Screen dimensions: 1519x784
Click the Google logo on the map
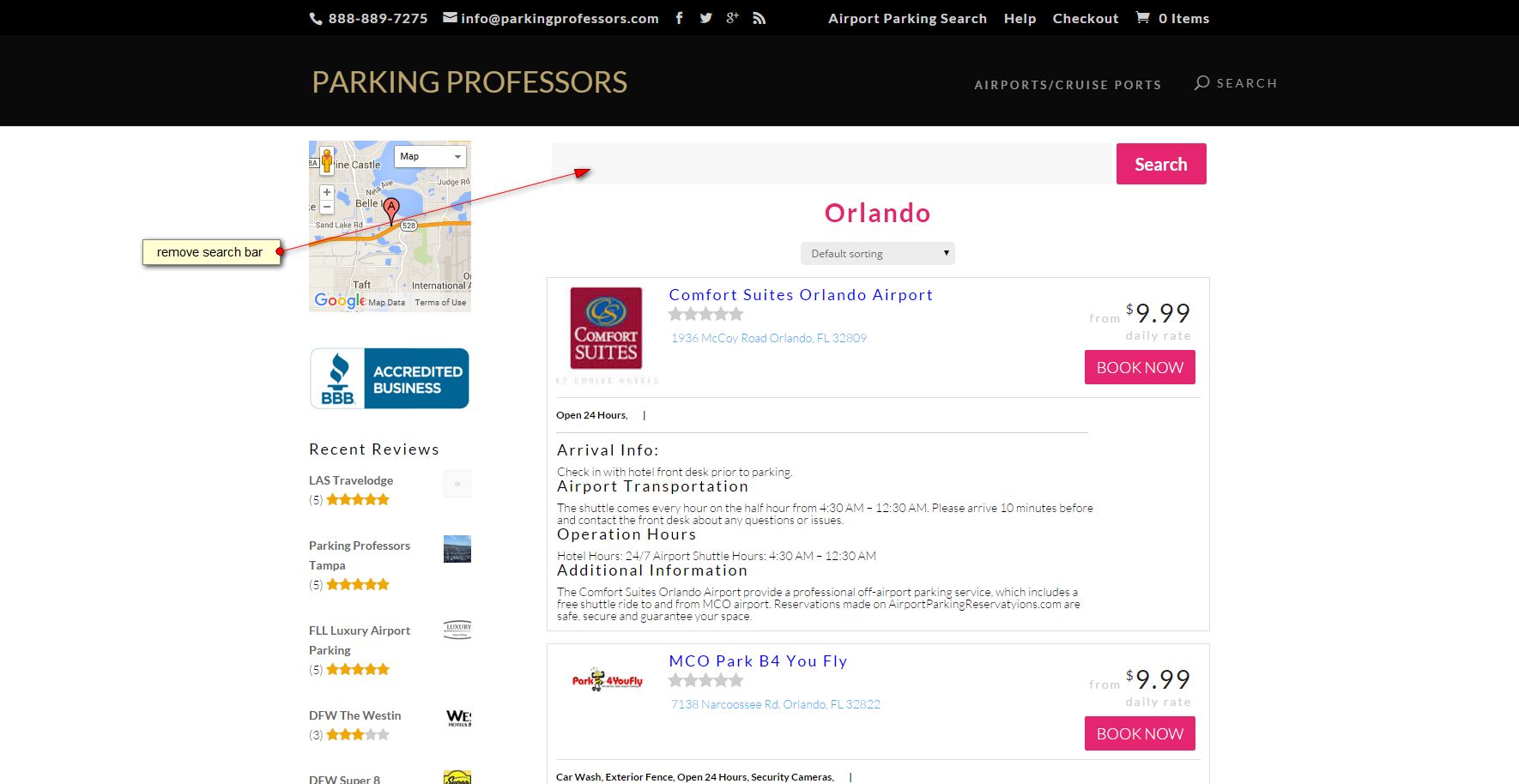(x=340, y=300)
